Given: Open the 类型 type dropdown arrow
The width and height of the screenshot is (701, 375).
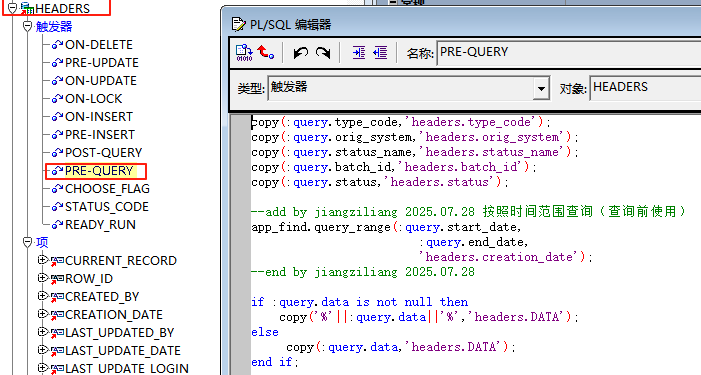Looking at the screenshot, I should tap(541, 88).
